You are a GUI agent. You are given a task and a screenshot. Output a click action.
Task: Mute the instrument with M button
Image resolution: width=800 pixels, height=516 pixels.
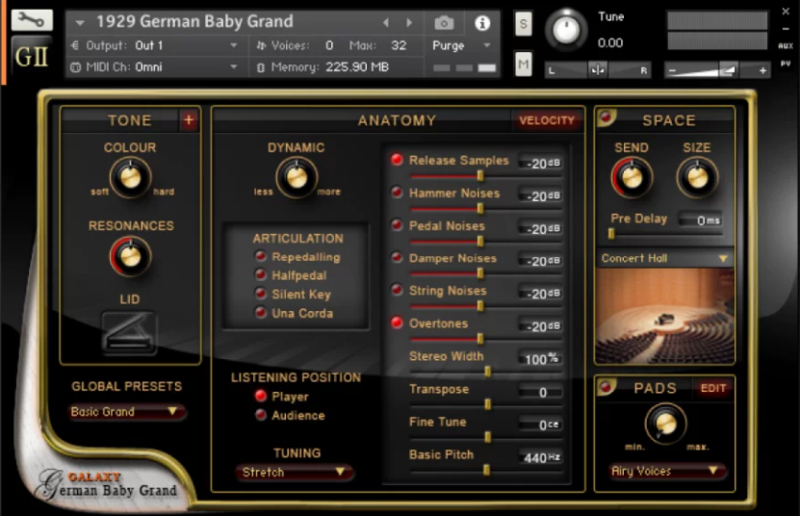pyautogui.click(x=523, y=64)
